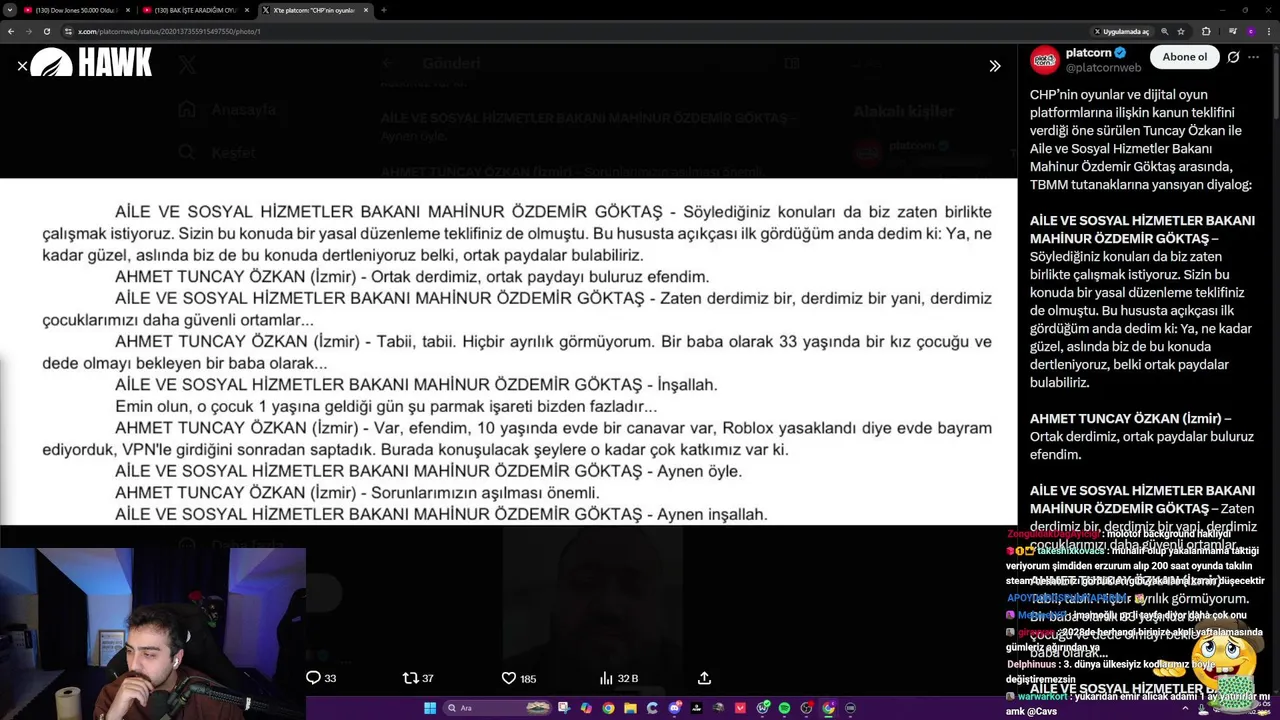Reload the page with the refresh icon
Screen dimensions: 1280x720
tap(46, 31)
